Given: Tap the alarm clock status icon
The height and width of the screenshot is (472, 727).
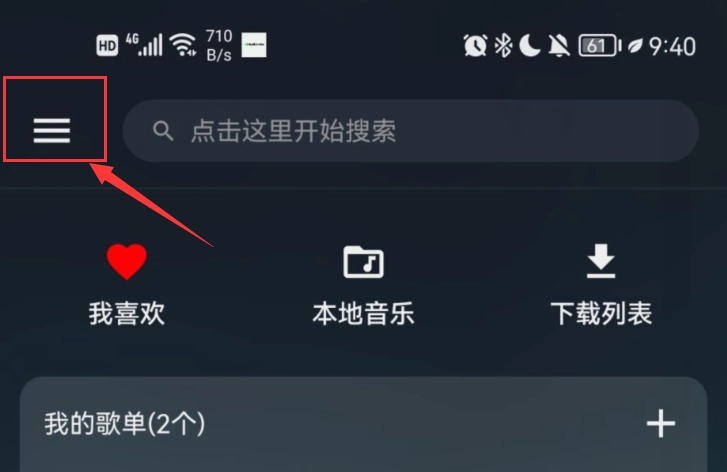Looking at the screenshot, I should (475, 46).
